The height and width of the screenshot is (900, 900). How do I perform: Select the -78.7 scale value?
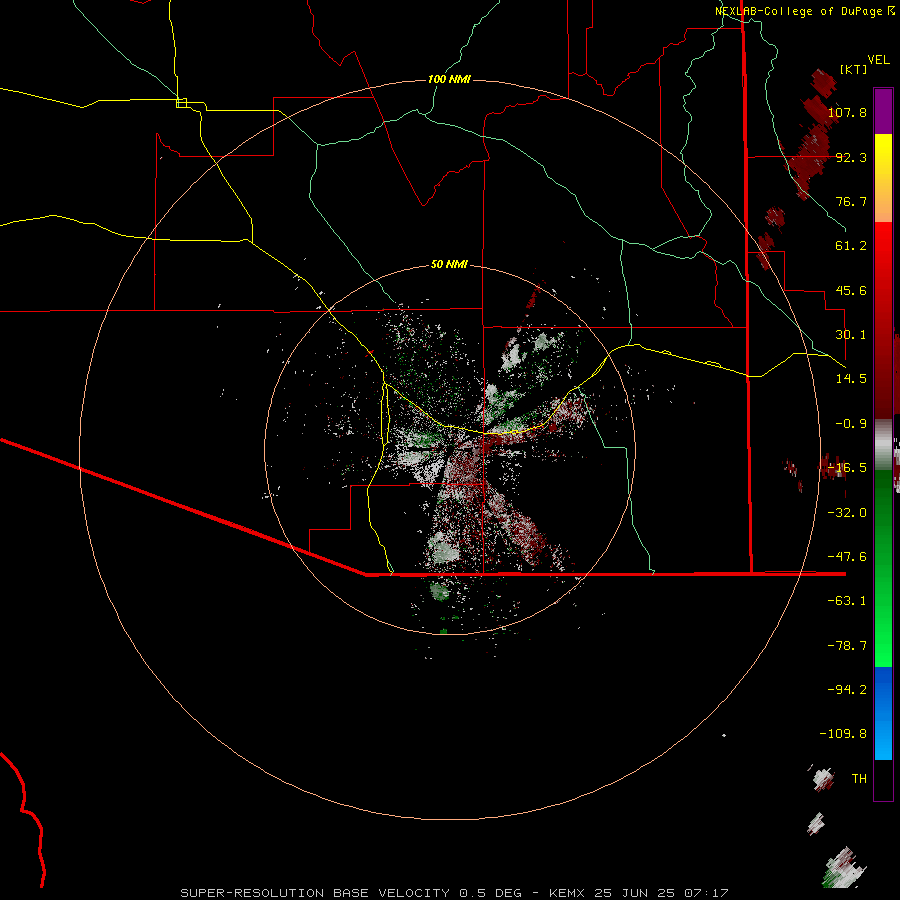point(847,646)
